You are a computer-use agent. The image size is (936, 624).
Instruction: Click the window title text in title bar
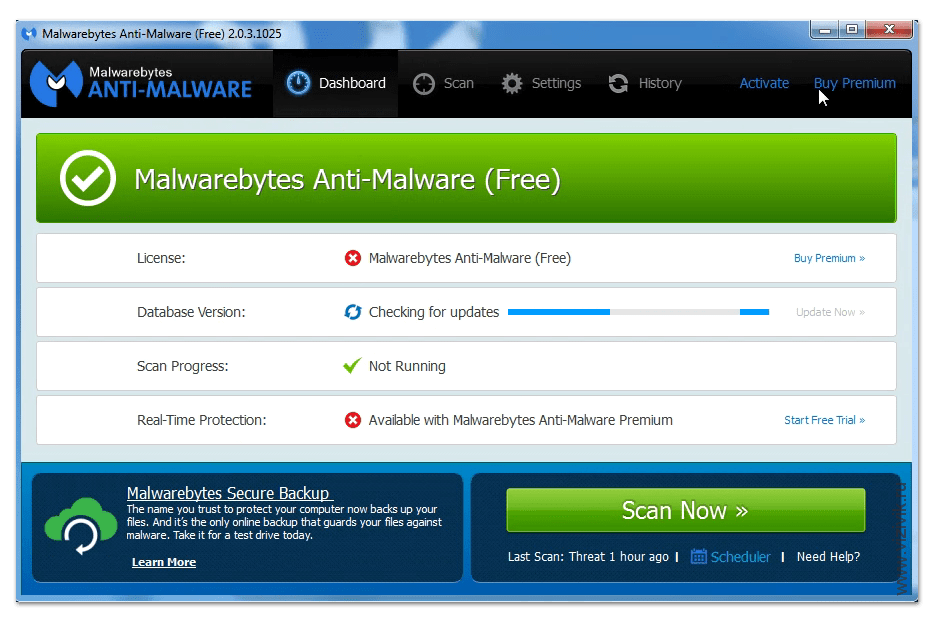(x=162, y=34)
